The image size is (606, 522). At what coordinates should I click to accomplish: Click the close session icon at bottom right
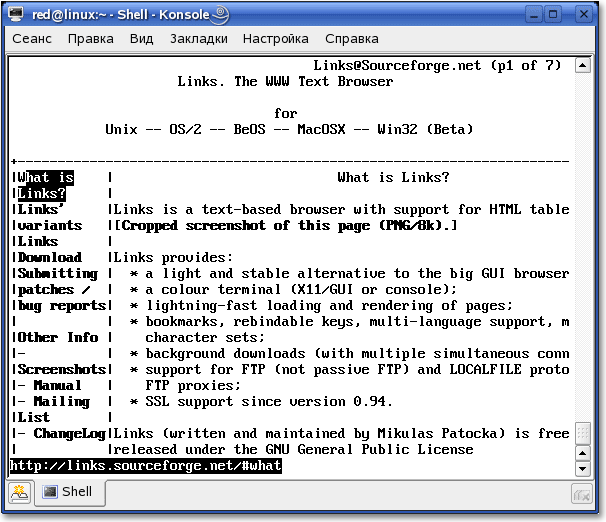click(x=582, y=494)
